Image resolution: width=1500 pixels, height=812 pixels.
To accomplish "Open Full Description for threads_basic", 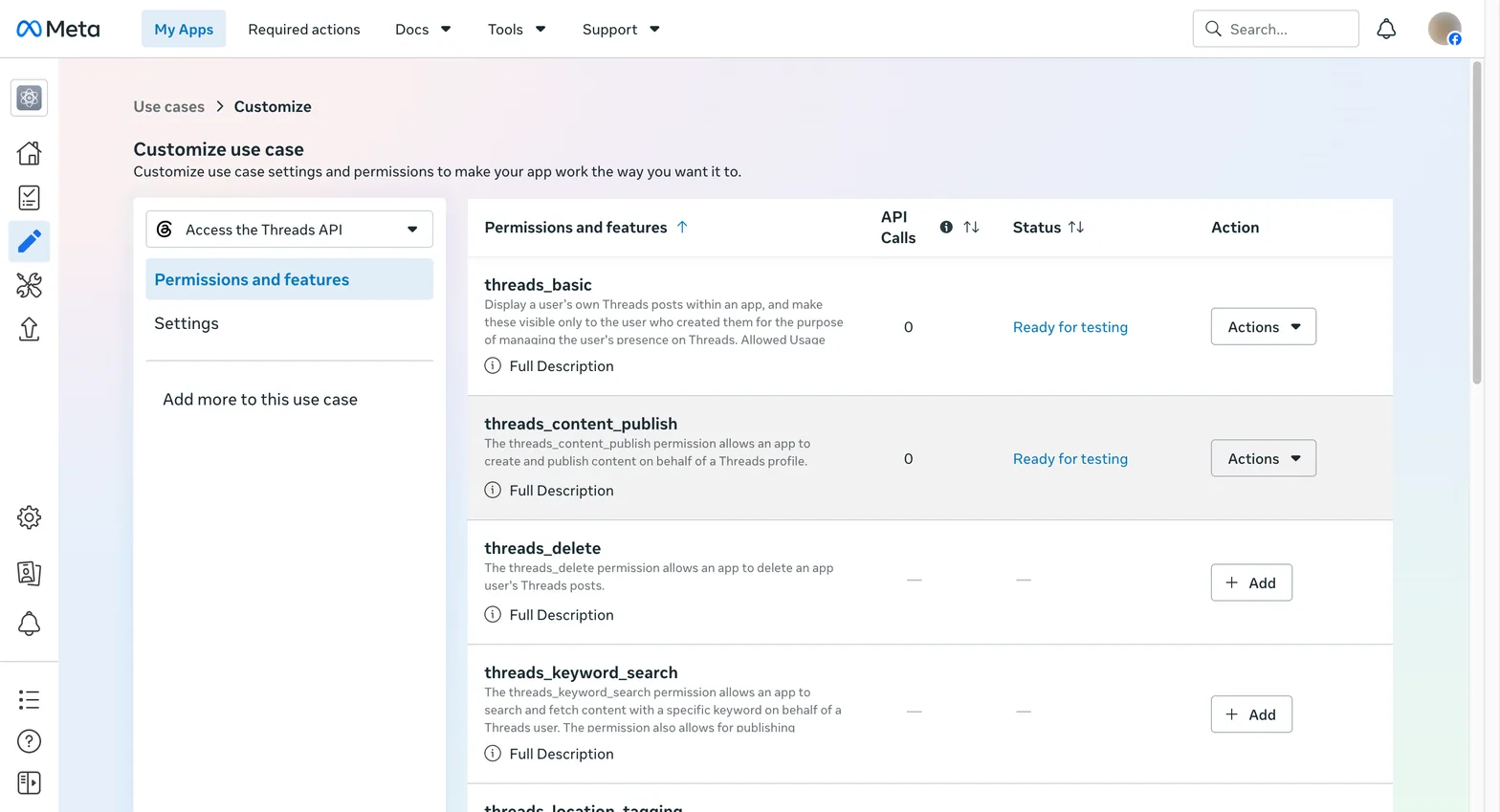I will pos(562,365).
